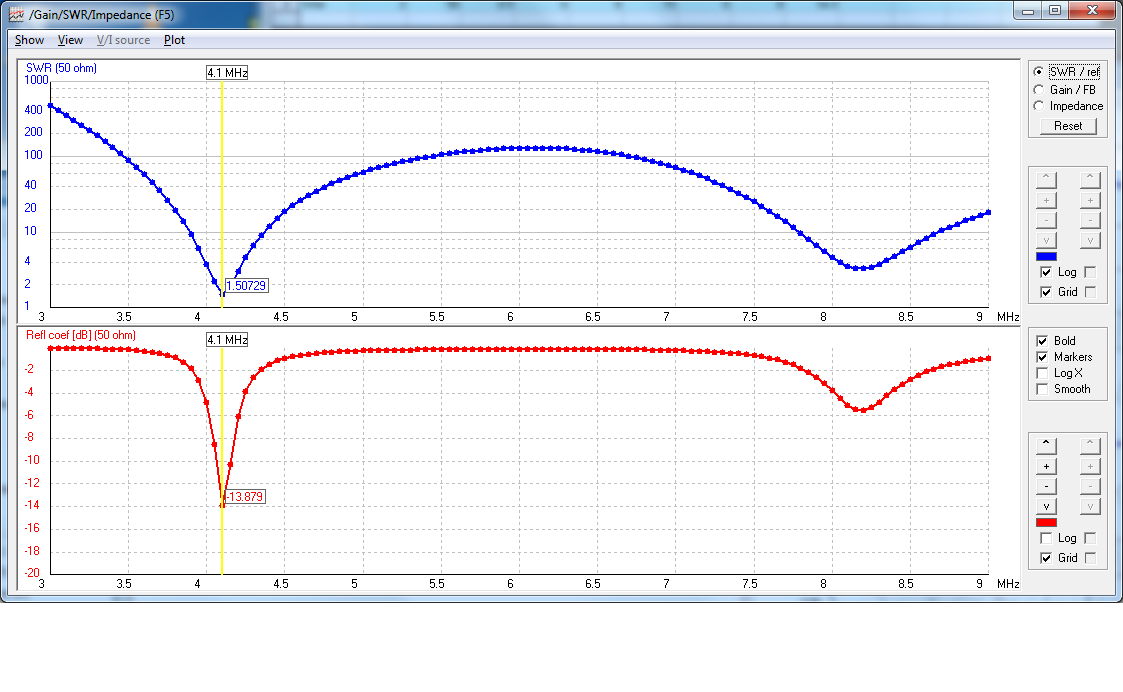
Task: Click the yellow frequency marker in the Refl coef plot
Action: click(x=222, y=461)
